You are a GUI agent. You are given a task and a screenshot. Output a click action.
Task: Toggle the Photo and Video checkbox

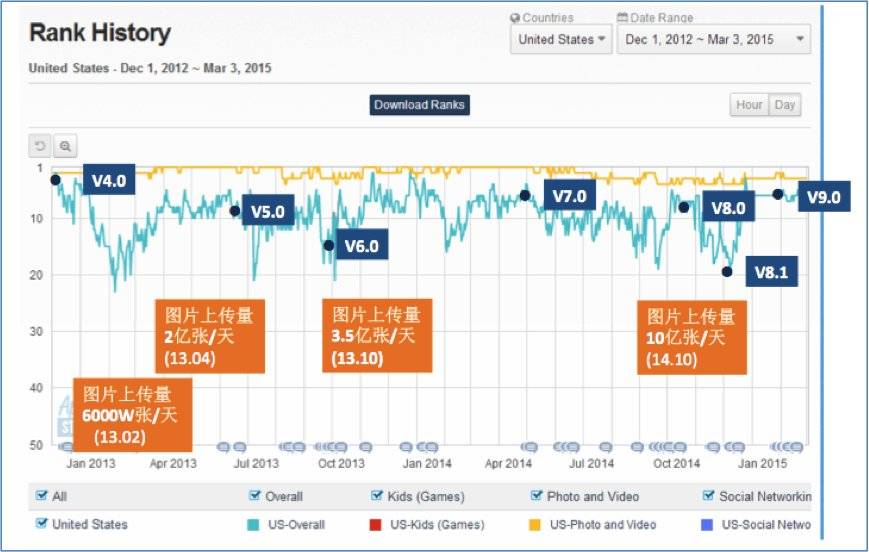pos(536,495)
